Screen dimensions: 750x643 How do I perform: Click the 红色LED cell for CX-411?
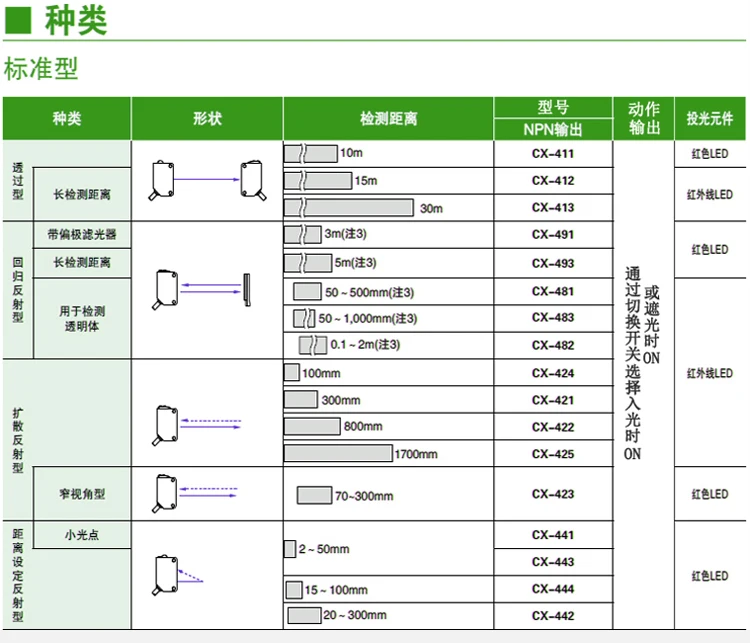click(x=710, y=154)
